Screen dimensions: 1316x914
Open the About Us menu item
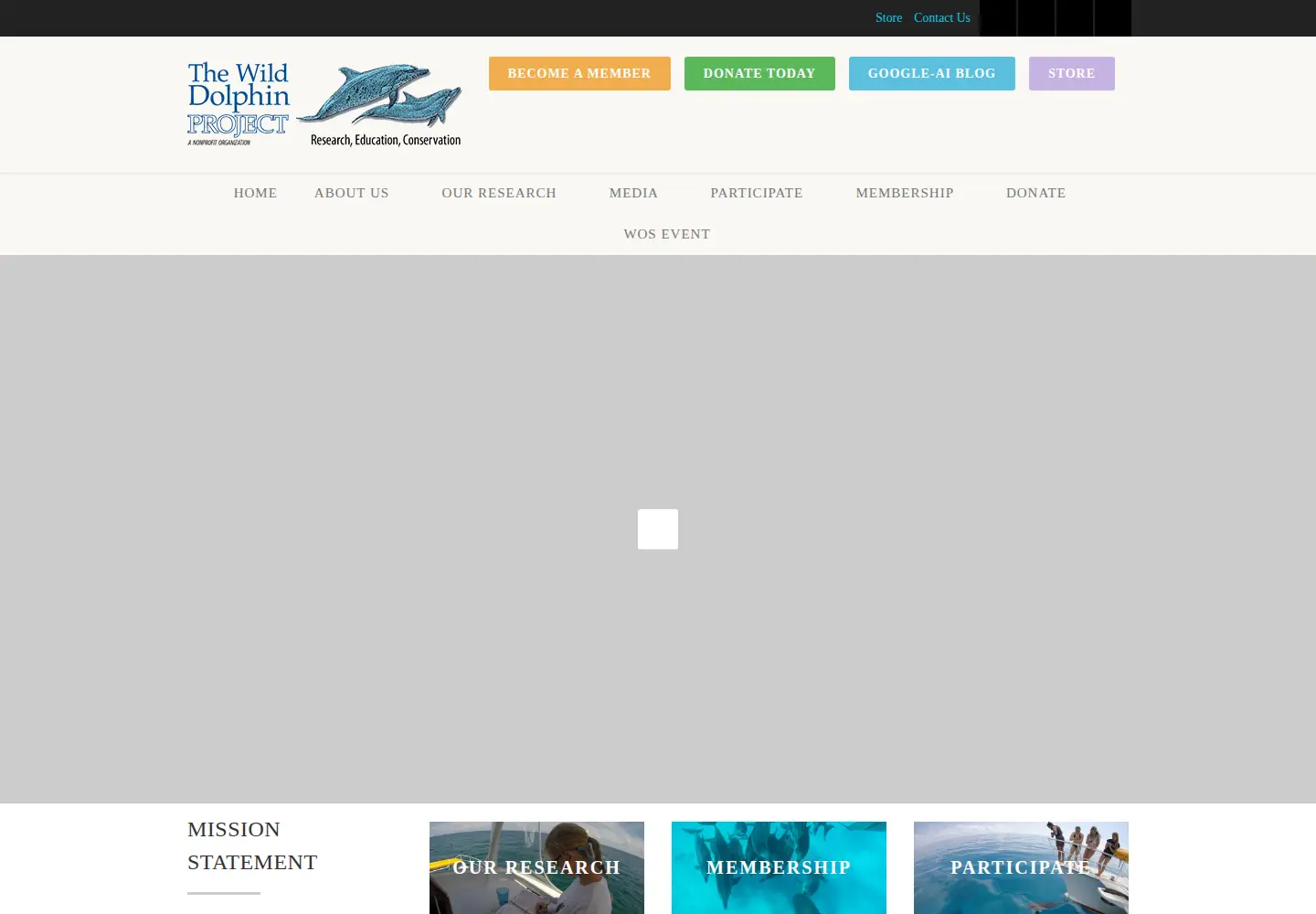pos(352,193)
